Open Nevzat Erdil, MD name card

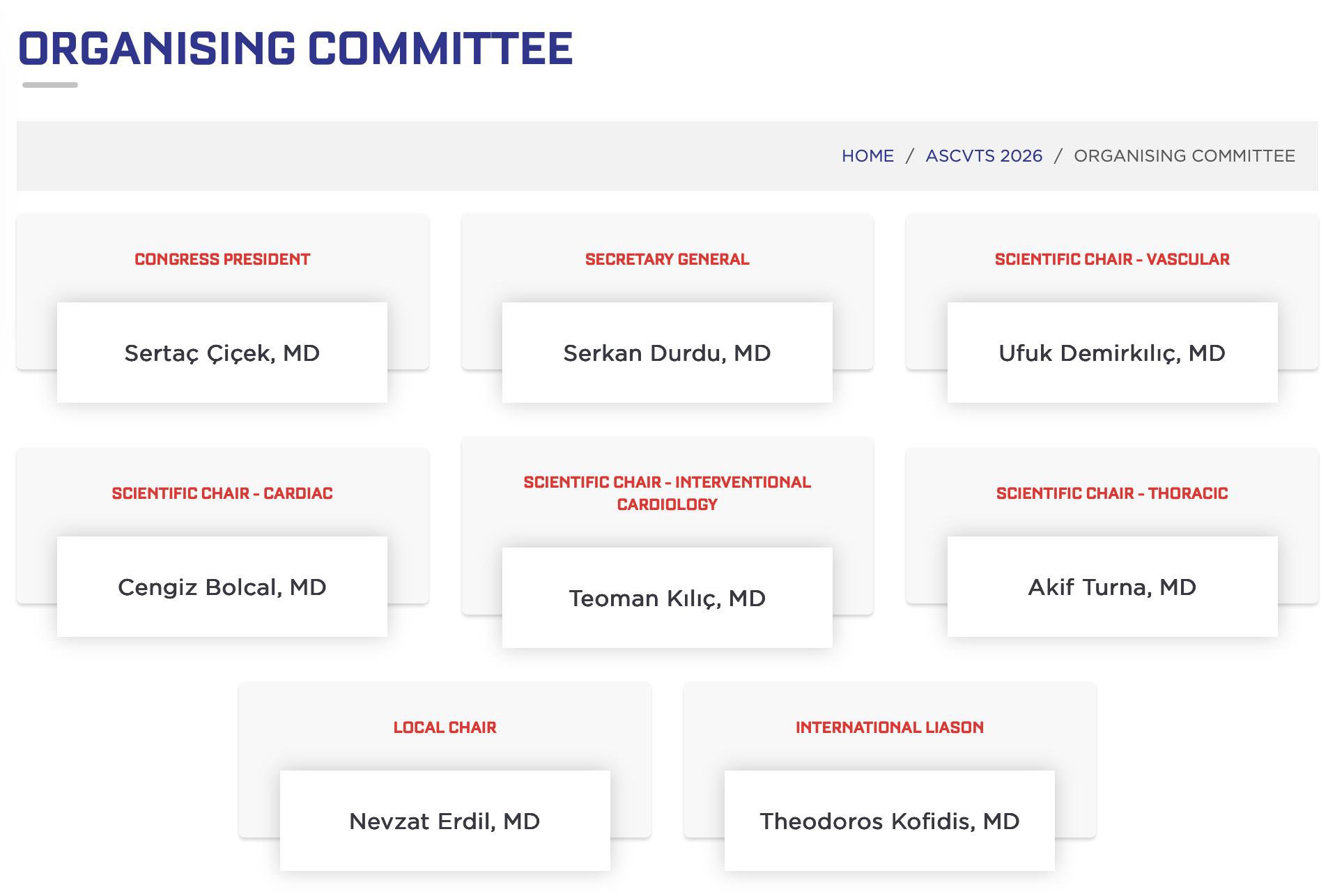coord(445,821)
